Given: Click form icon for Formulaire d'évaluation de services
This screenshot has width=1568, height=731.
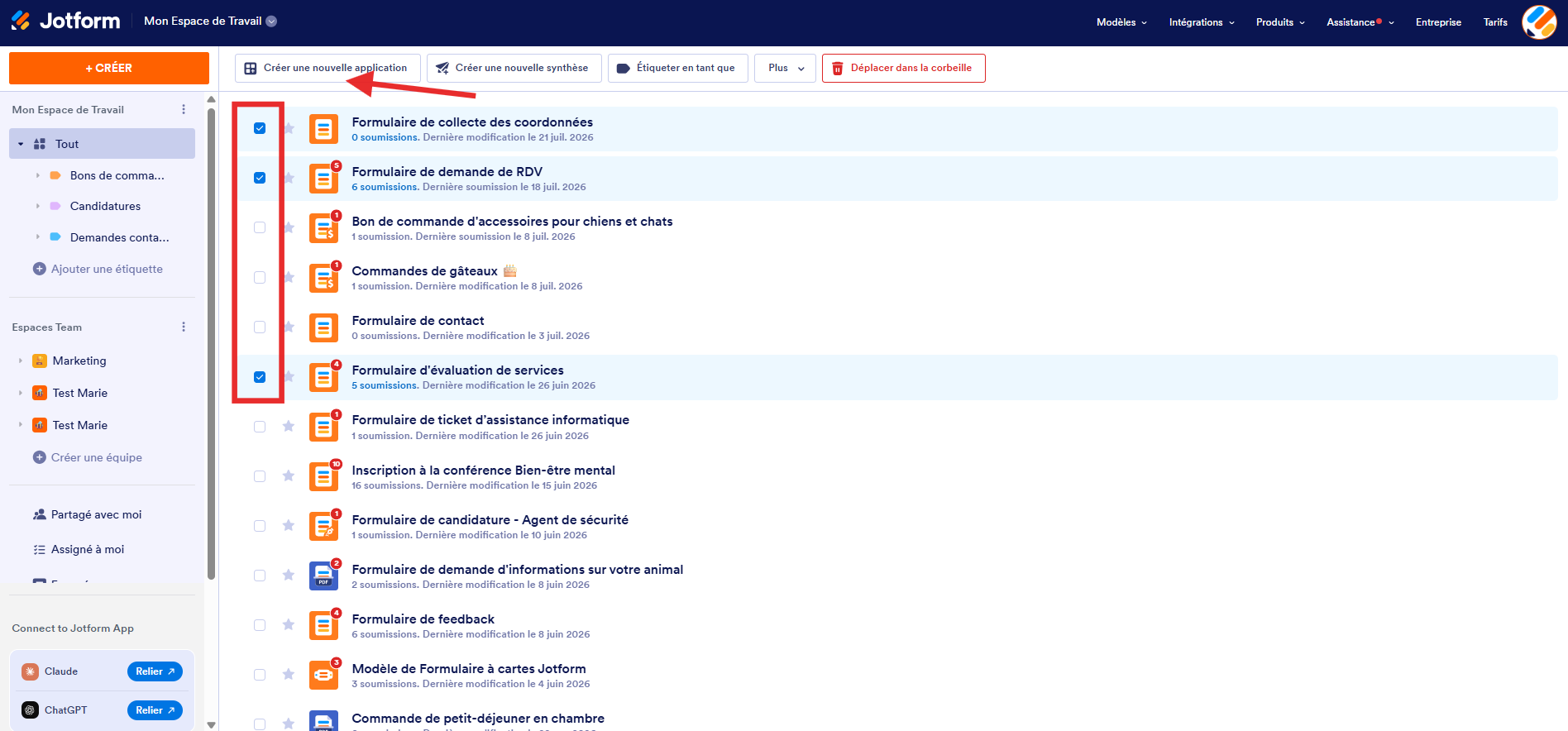Looking at the screenshot, I should [323, 377].
